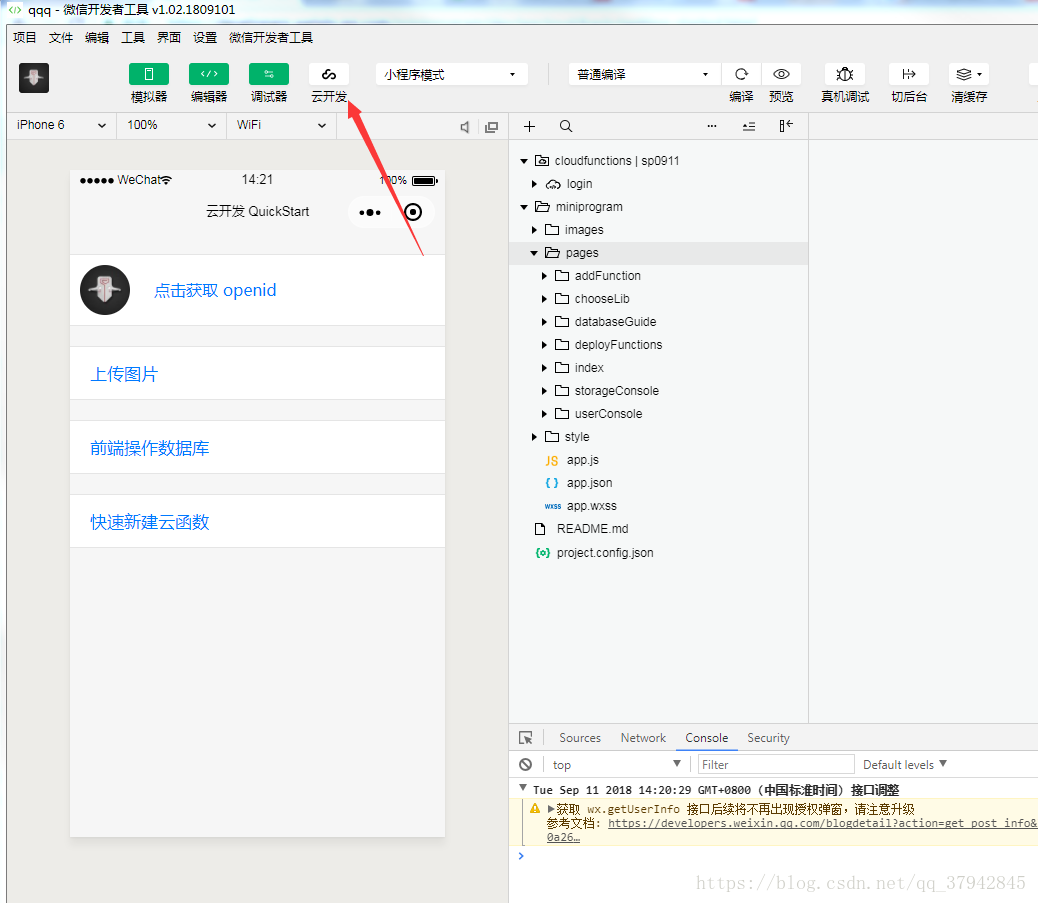This screenshot has height=903, width=1038.
Task: Expand the style folder
Action: pos(534,437)
